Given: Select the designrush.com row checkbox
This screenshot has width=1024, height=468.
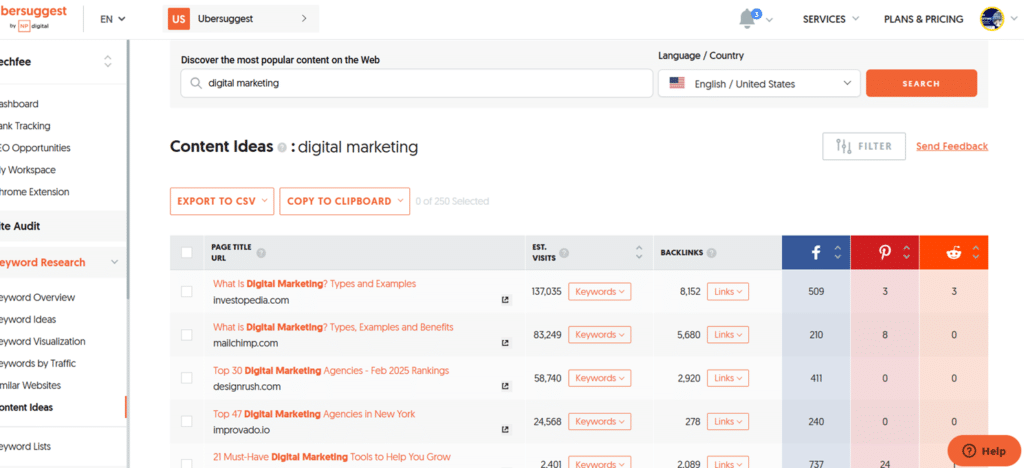Looking at the screenshot, I should coord(187,378).
